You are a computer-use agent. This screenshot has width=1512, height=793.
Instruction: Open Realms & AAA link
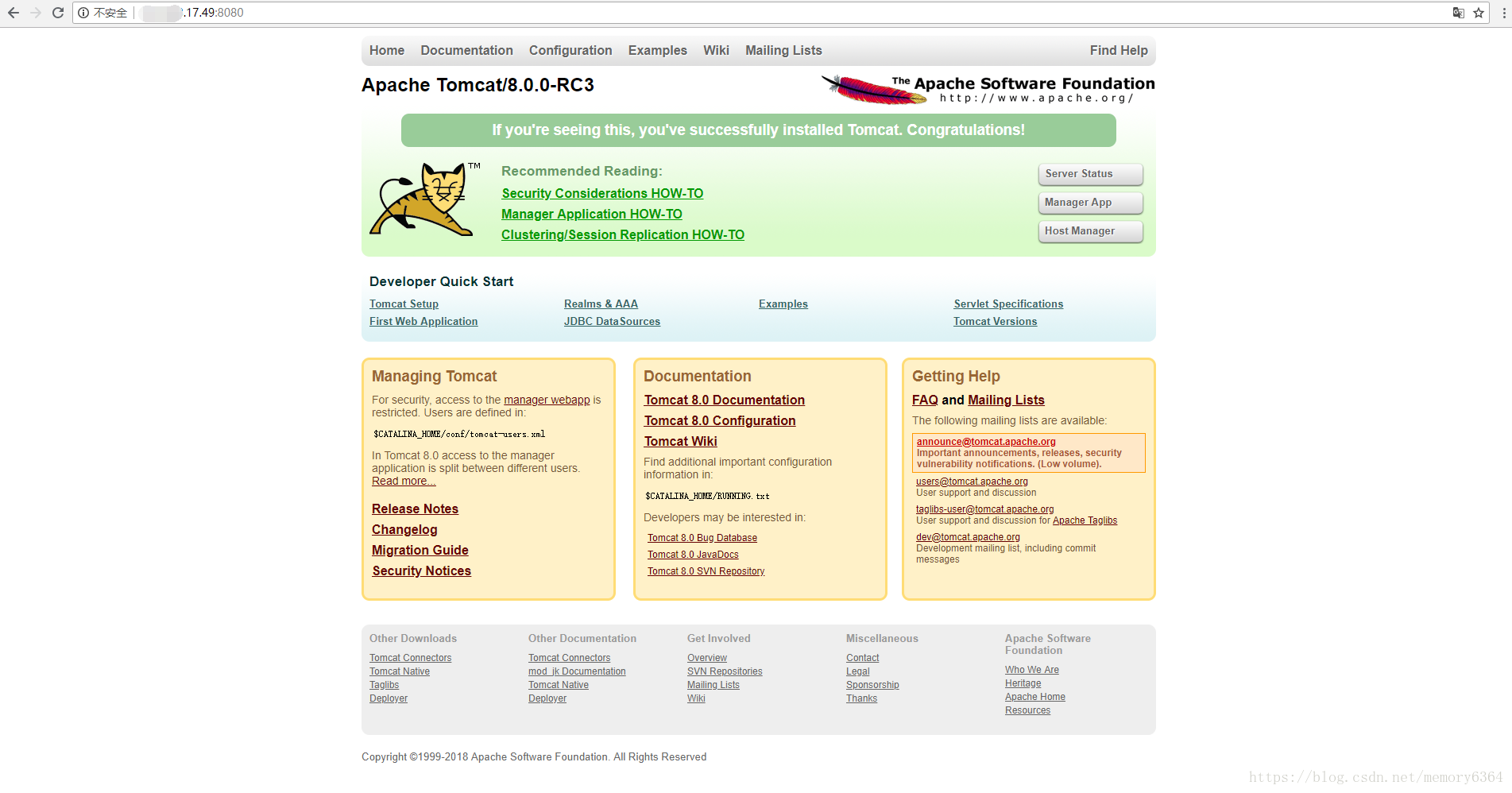[601, 304]
